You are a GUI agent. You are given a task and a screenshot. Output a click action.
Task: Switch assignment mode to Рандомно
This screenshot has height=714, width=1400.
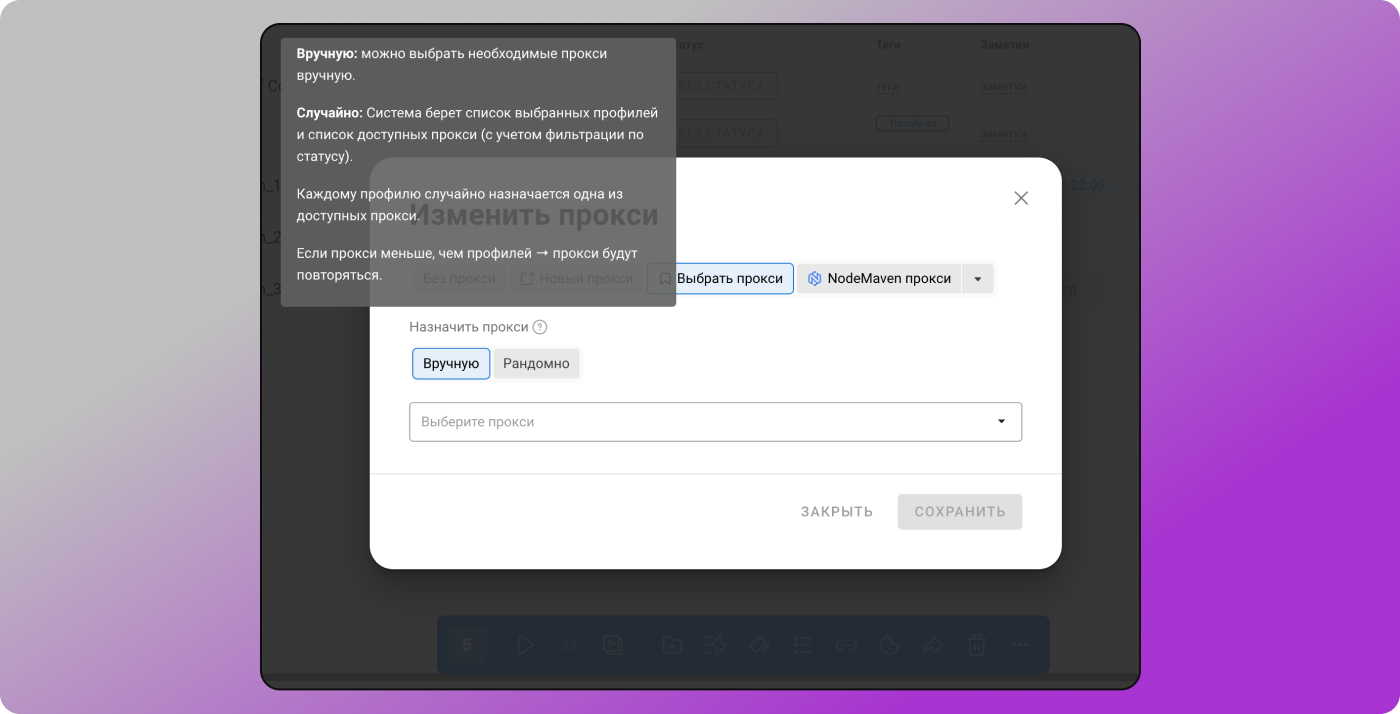coord(536,364)
